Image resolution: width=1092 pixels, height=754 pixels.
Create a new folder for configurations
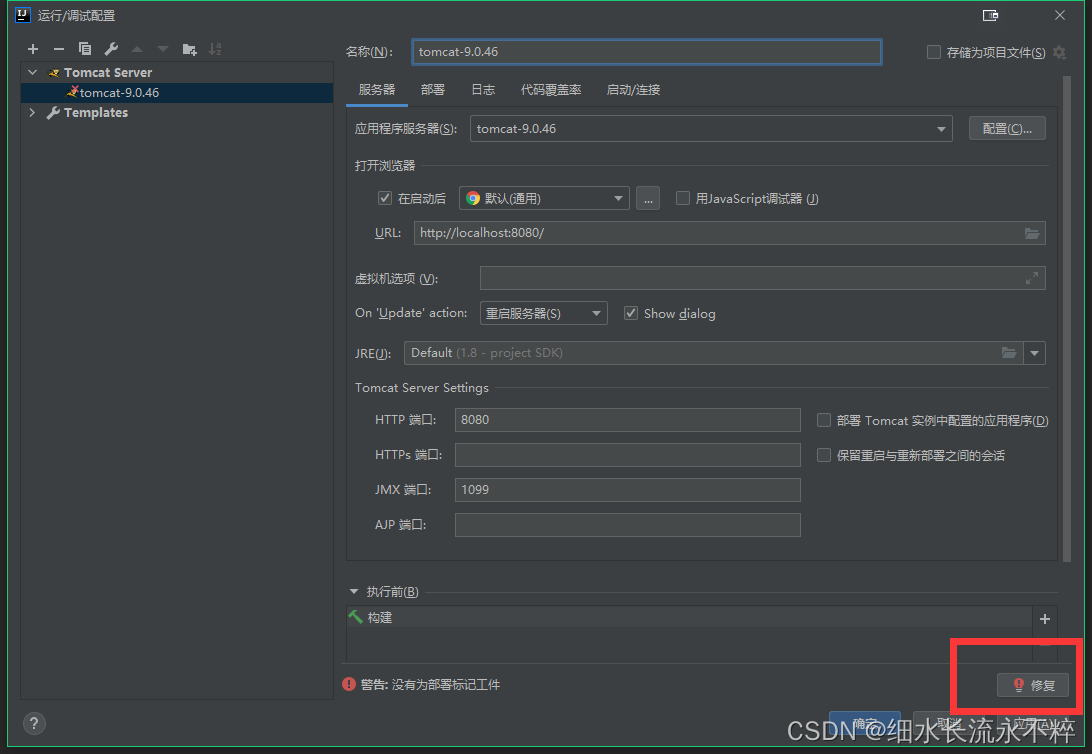pyautogui.click(x=189, y=49)
